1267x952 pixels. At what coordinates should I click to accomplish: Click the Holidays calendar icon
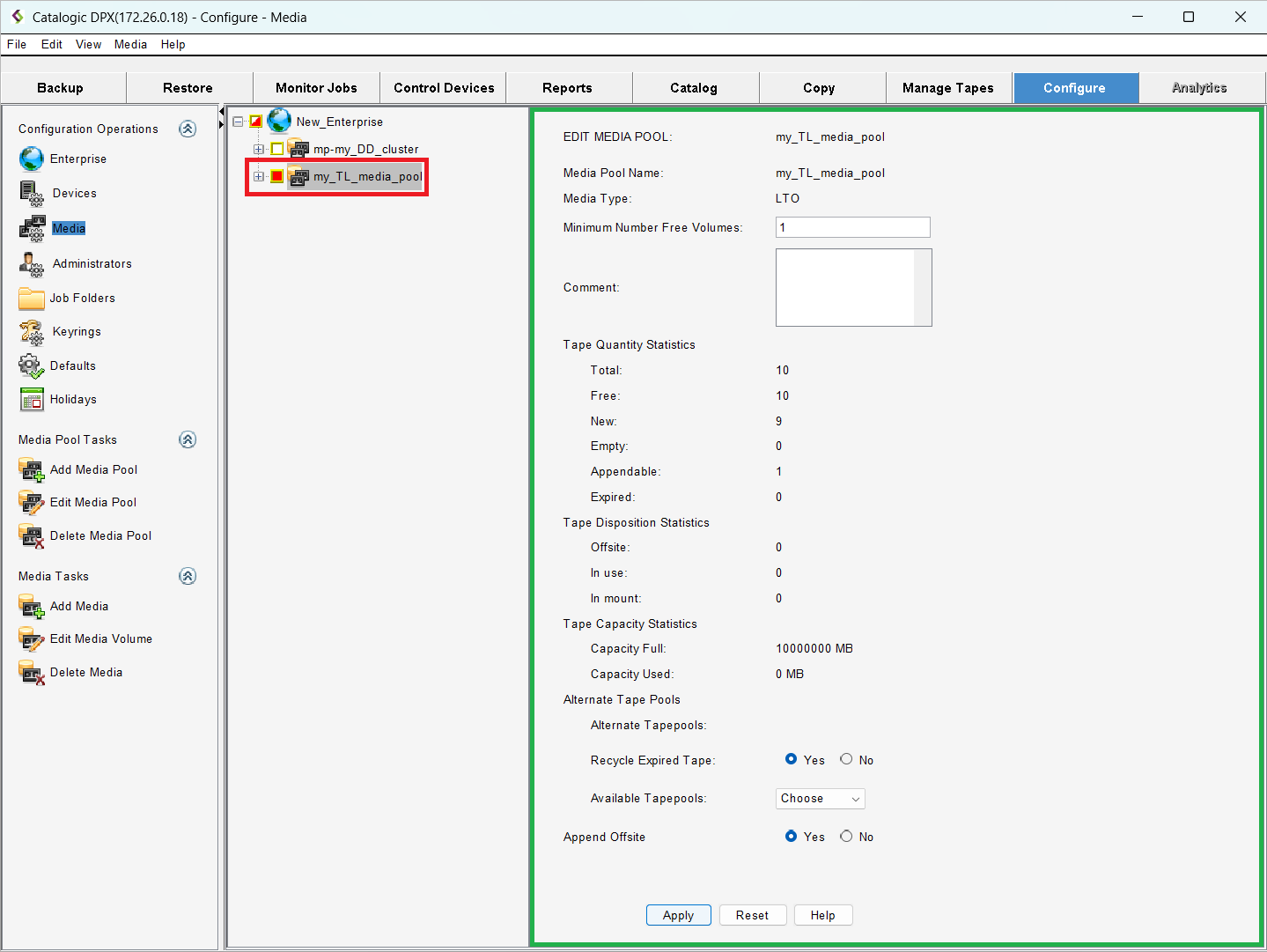[x=32, y=400]
